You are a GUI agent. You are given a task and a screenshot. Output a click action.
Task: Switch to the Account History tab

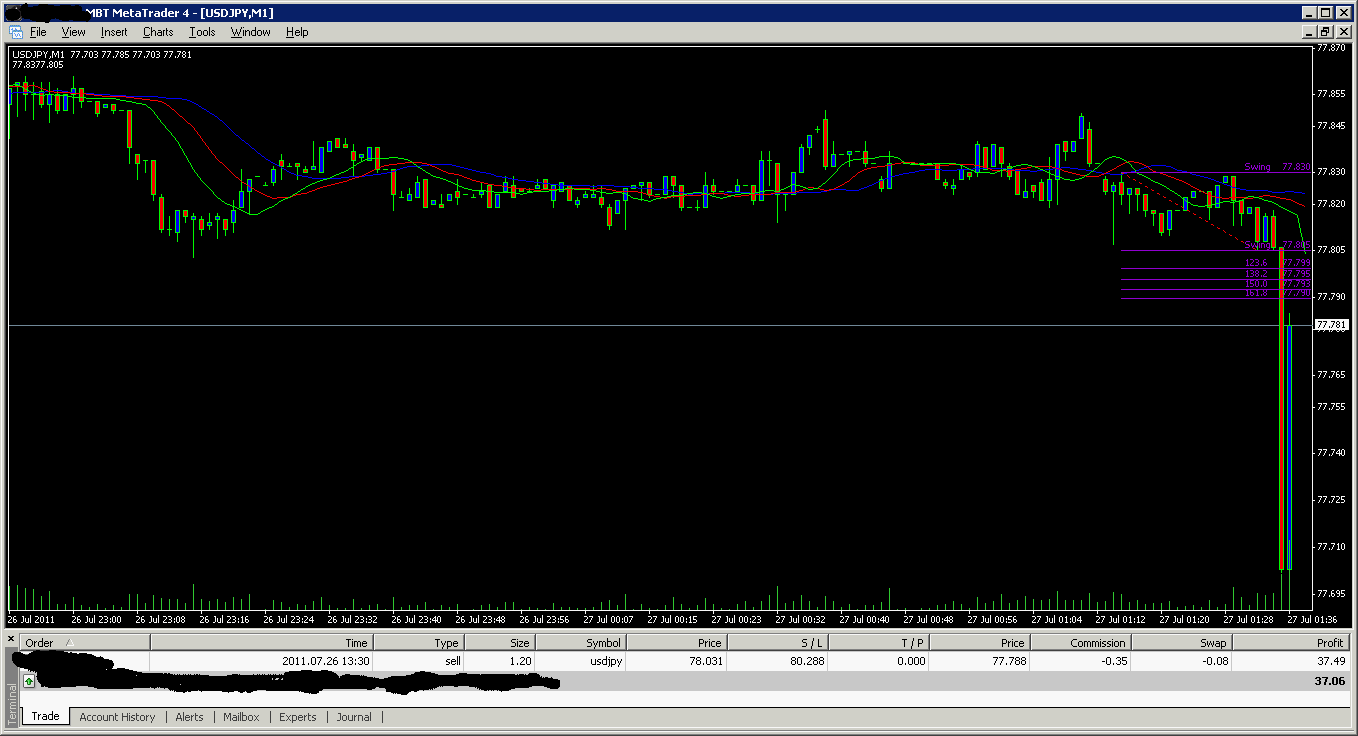point(117,717)
